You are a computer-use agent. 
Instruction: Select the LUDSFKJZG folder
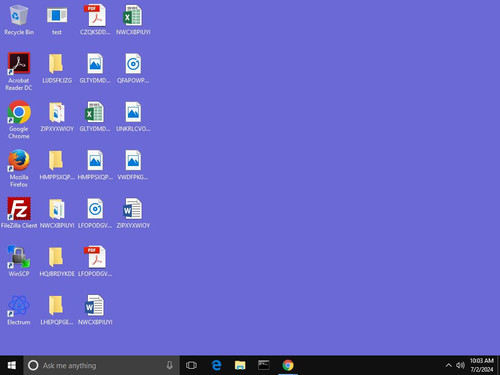tap(57, 68)
